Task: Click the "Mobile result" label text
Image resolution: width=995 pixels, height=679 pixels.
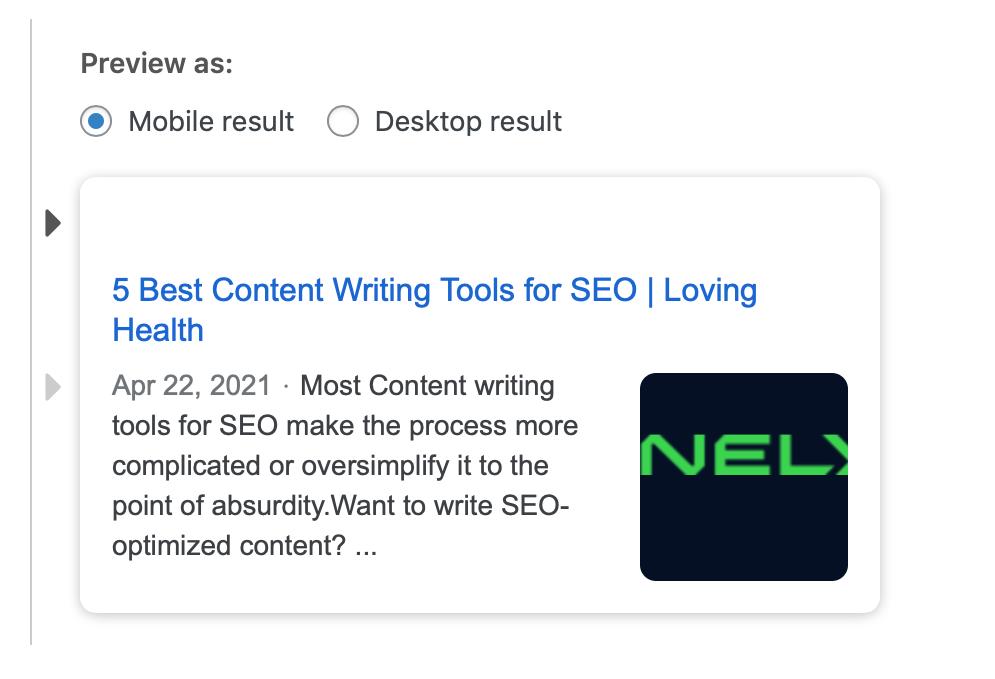Action: (x=211, y=122)
